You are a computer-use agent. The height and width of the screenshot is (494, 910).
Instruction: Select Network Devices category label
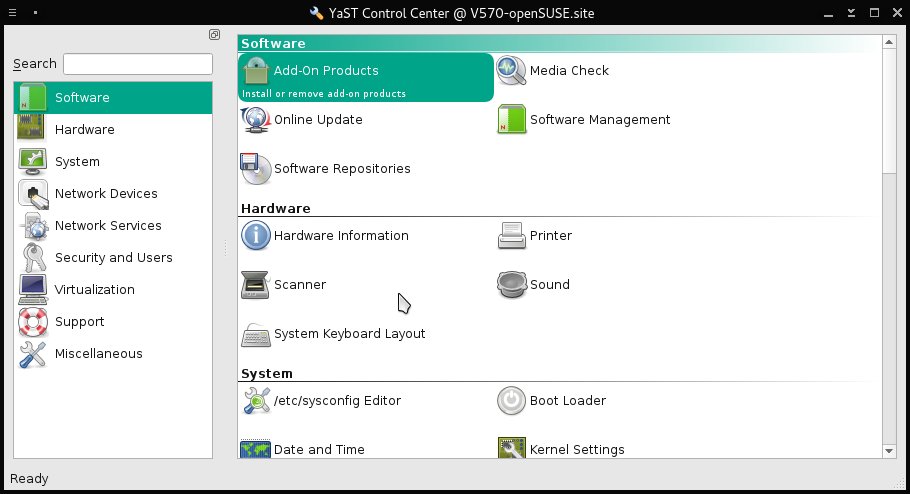(x=106, y=193)
